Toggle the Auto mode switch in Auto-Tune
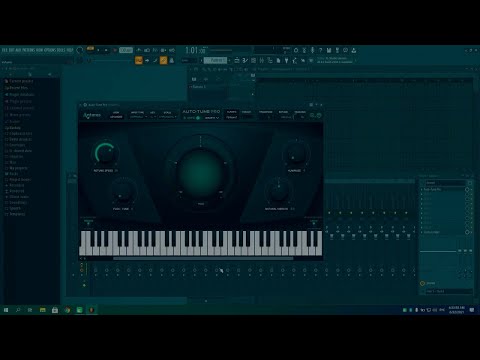The height and width of the screenshot is (360, 480). point(198,118)
